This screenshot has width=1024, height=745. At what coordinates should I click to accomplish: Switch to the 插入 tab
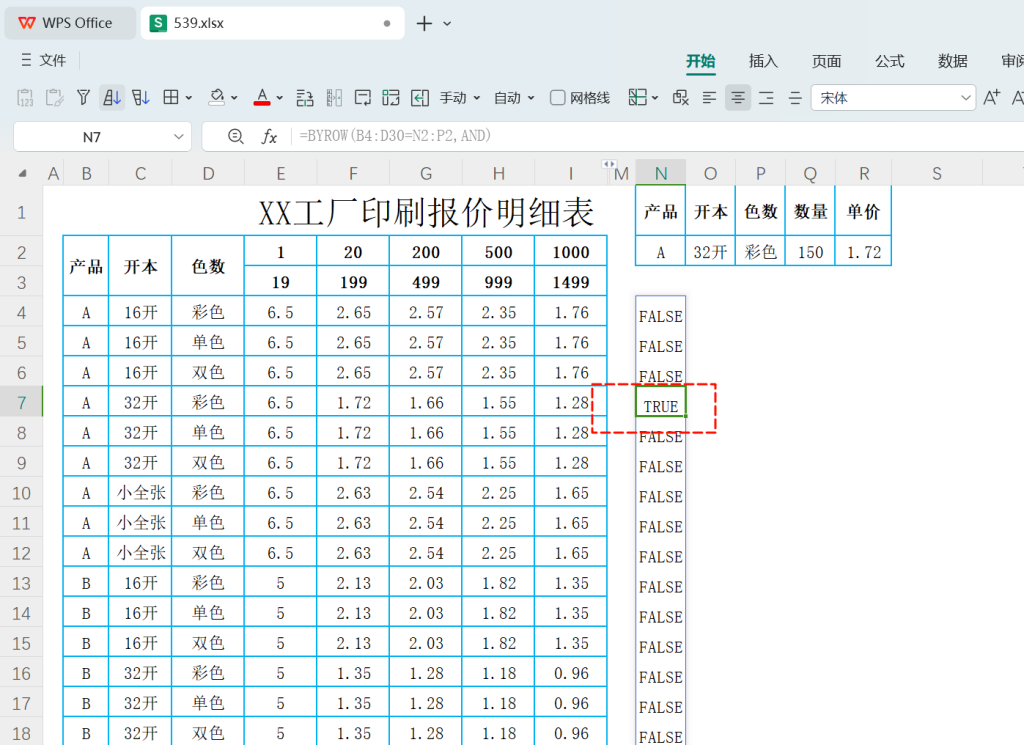[763, 61]
